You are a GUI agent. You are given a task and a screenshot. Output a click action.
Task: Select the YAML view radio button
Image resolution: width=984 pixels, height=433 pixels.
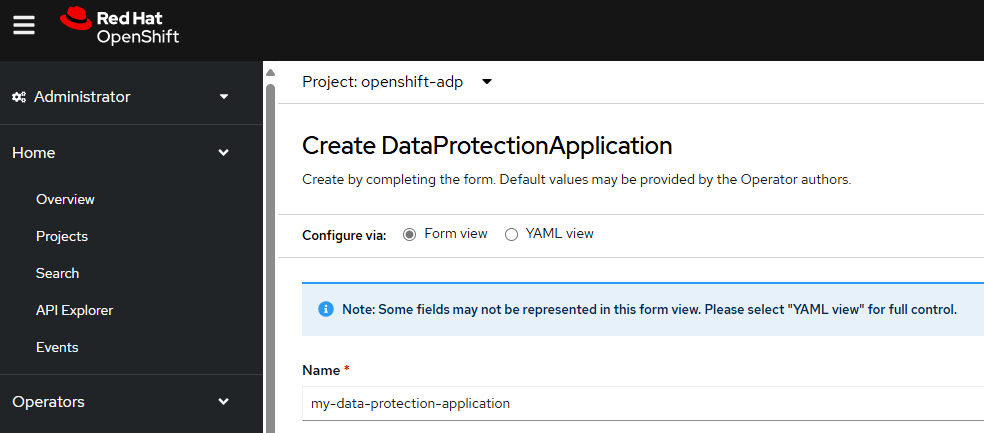[511, 235]
